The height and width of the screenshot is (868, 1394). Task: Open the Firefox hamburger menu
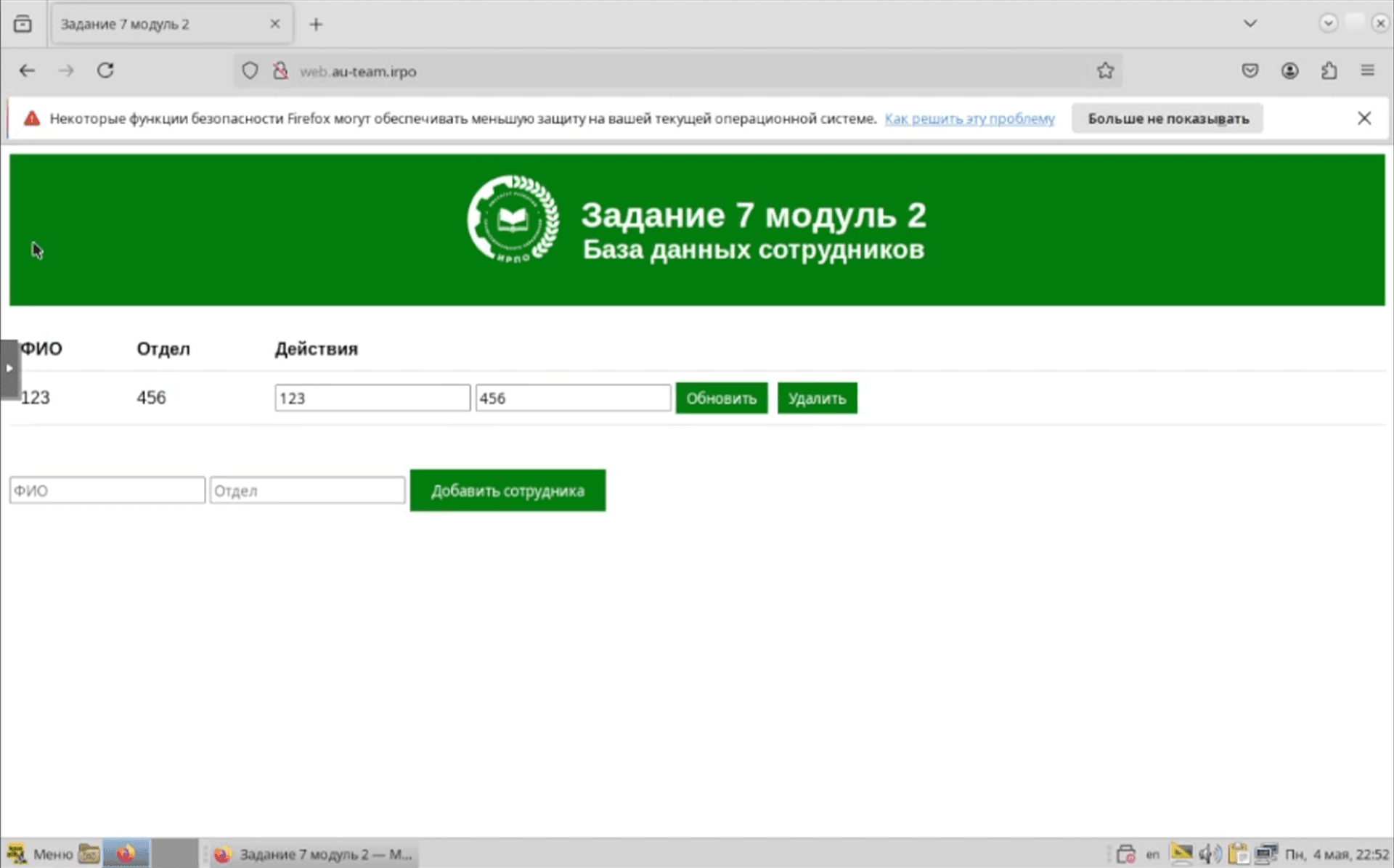coord(1368,70)
